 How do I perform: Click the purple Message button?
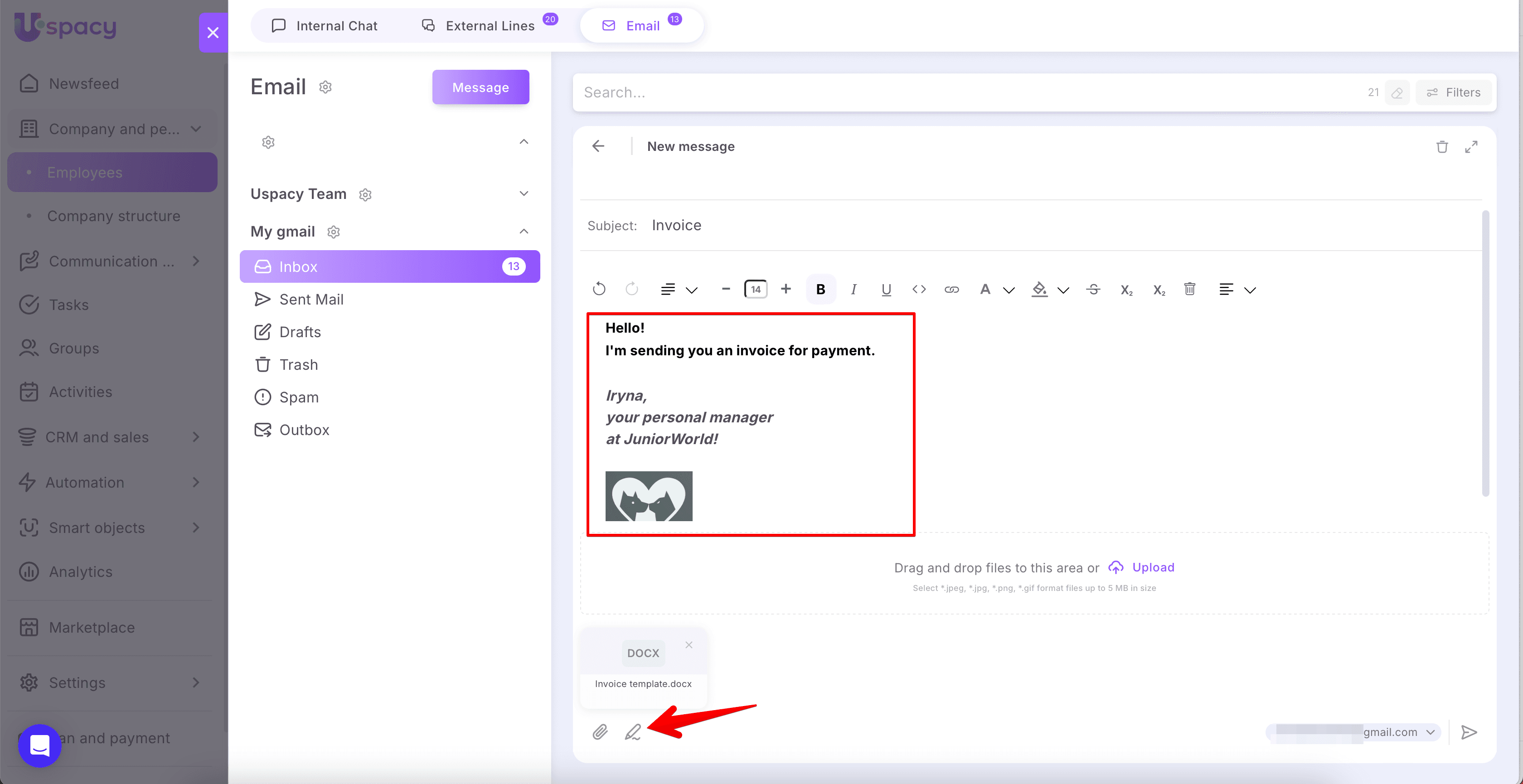(x=480, y=87)
